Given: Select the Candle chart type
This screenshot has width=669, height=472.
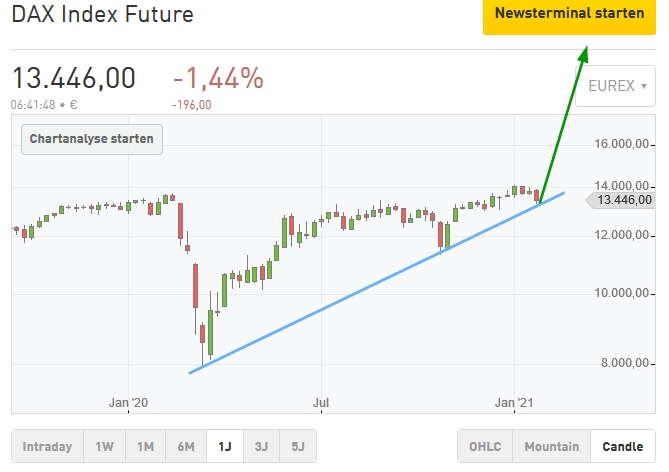Looking at the screenshot, I should (623, 447).
